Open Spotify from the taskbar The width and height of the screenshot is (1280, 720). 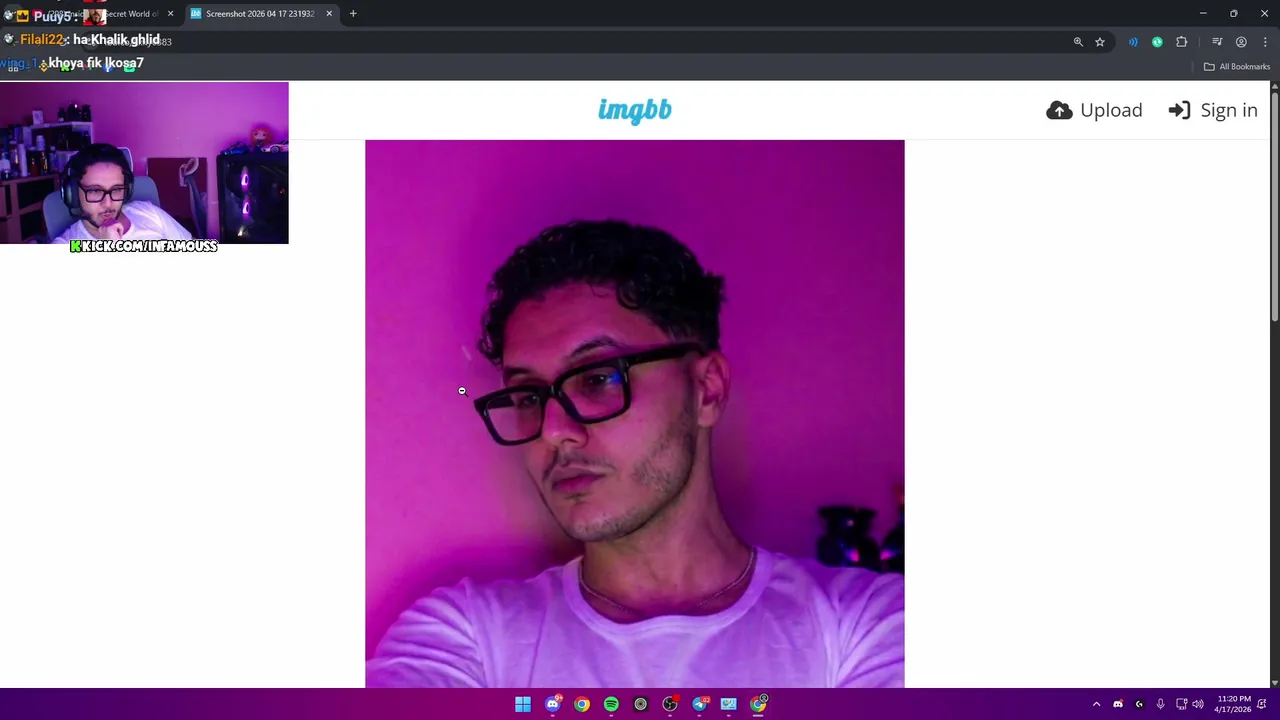[x=611, y=704]
